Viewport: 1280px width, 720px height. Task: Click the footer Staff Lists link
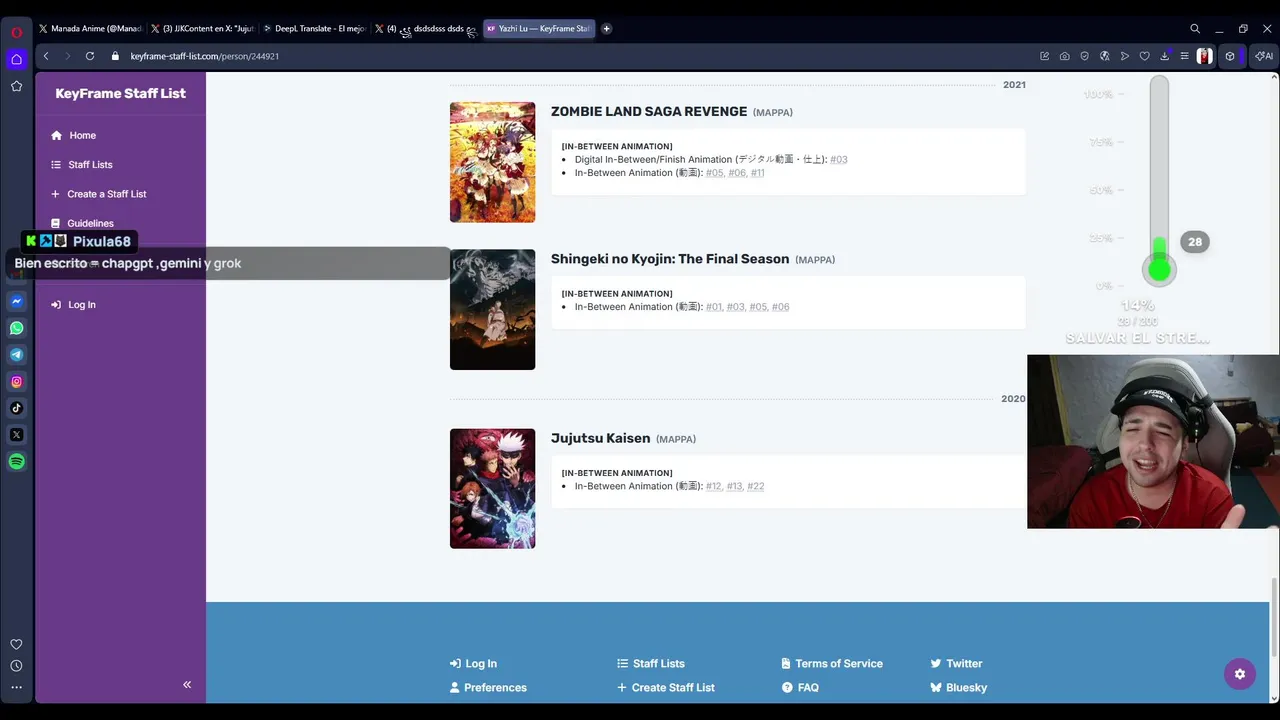point(651,663)
